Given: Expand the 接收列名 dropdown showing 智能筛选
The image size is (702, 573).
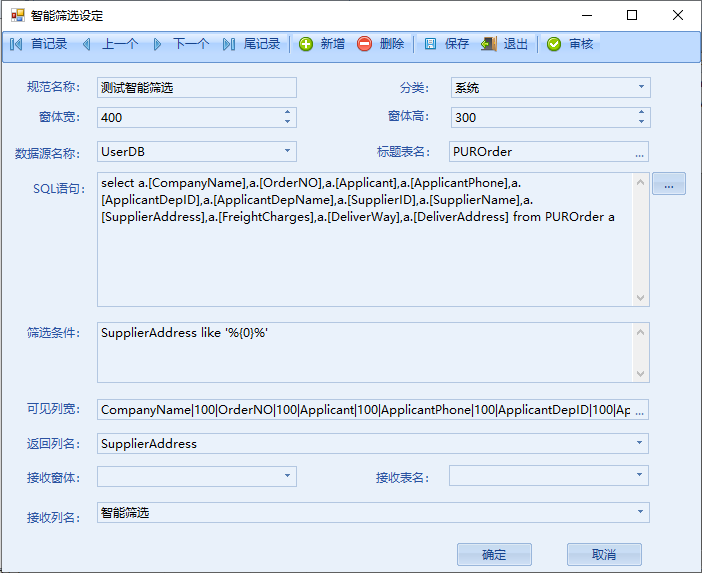Looking at the screenshot, I should click(x=640, y=512).
